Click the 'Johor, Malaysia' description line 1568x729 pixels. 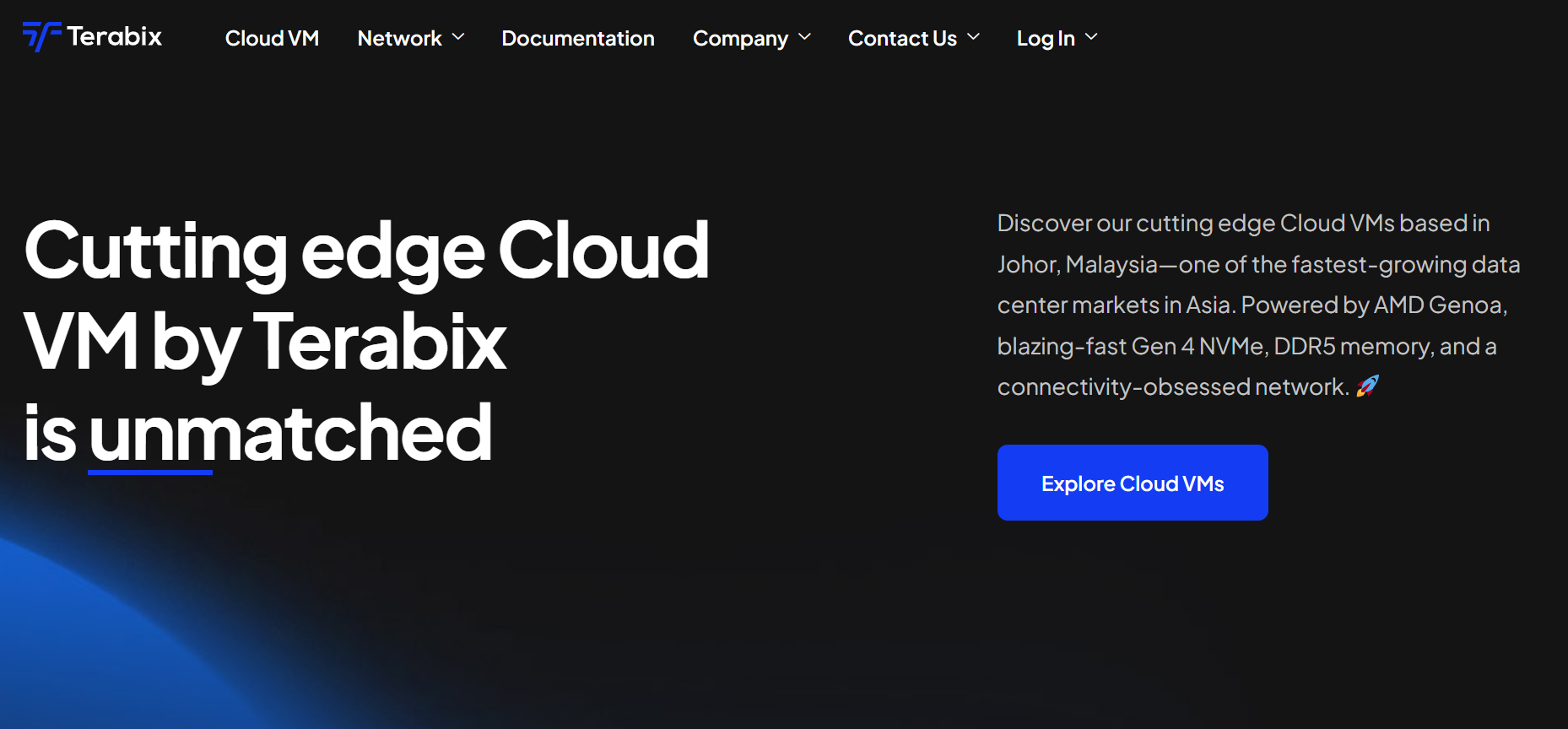pyautogui.click(x=1258, y=264)
